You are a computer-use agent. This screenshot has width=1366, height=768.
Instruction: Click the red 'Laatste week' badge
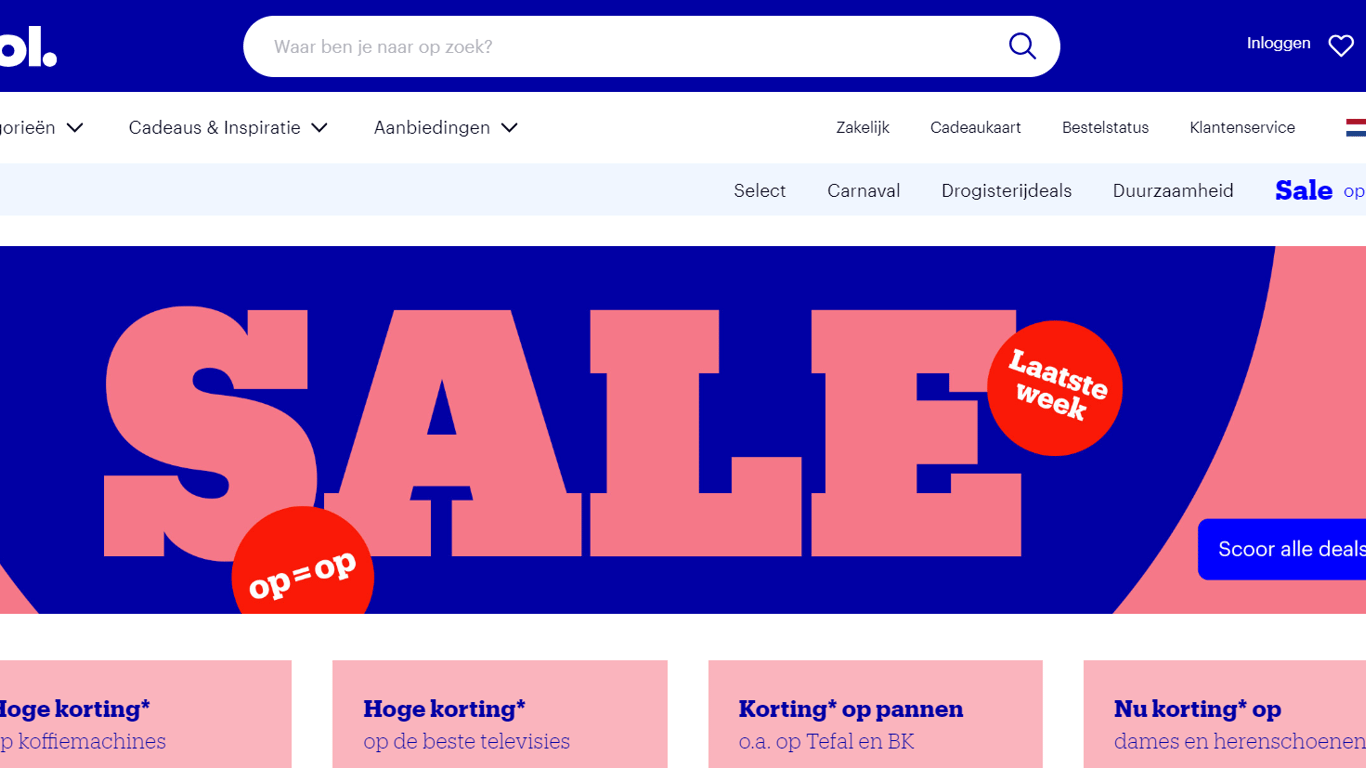pos(1055,388)
